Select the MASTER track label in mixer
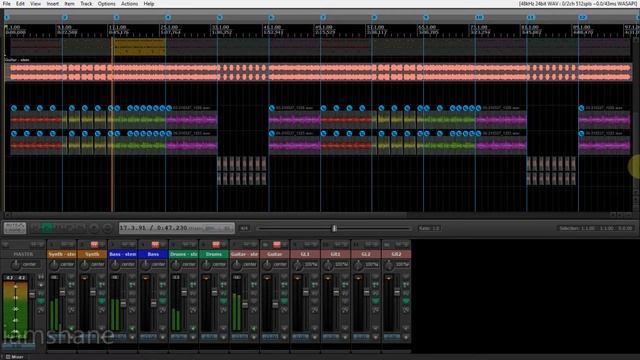640x360 pixels. tap(23, 254)
